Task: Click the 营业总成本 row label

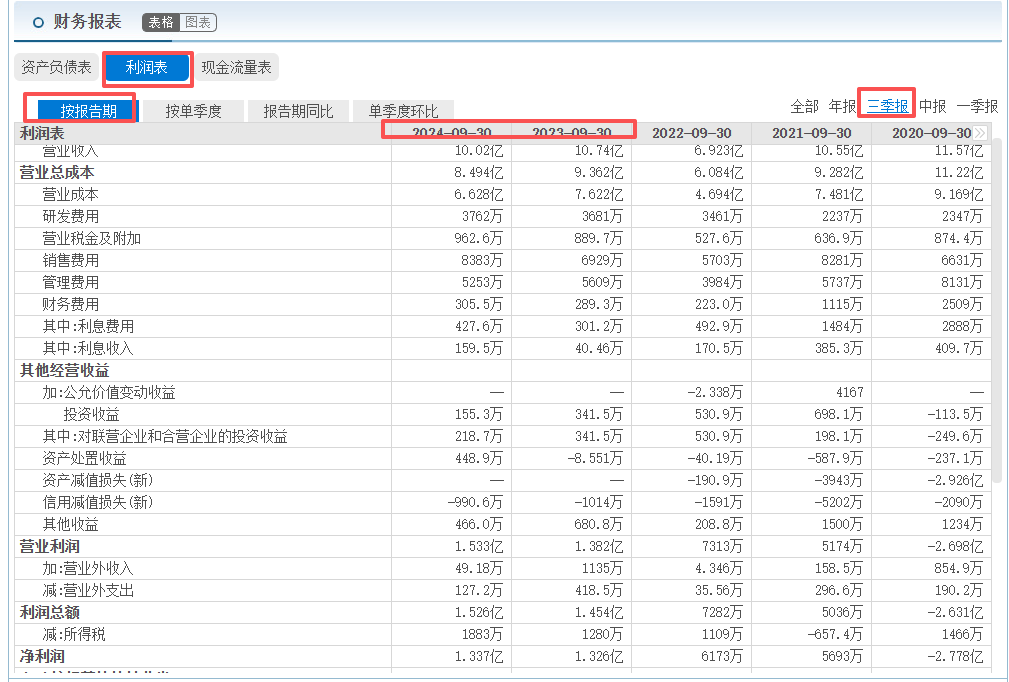Action: tap(57, 172)
